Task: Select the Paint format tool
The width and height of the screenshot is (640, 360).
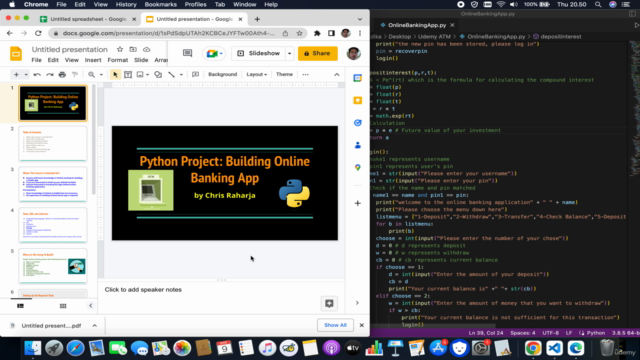Action: click(x=75, y=75)
